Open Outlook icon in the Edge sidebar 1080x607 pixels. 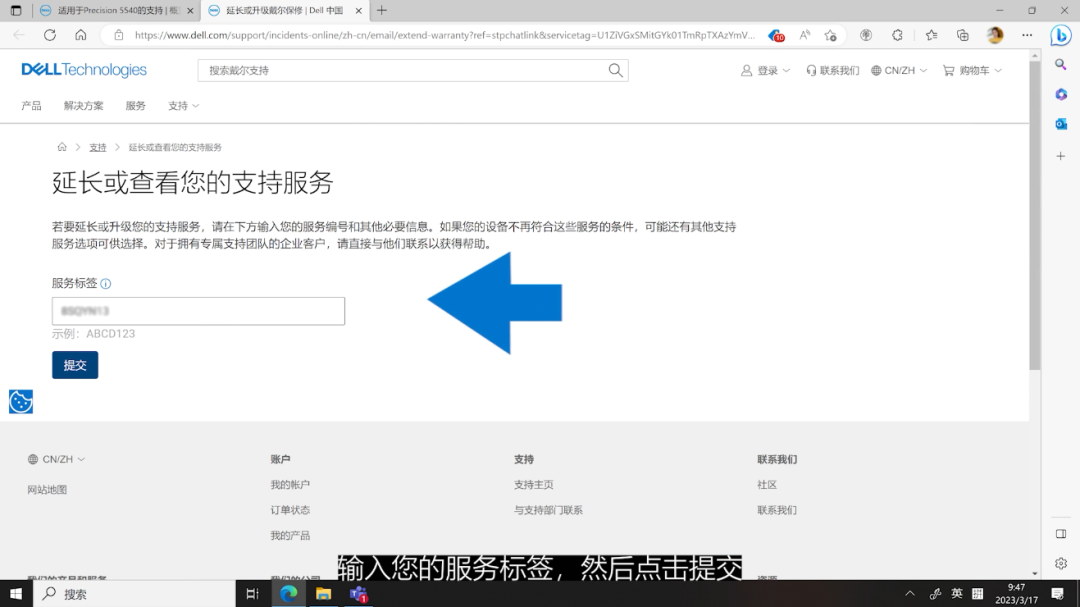(x=1061, y=124)
